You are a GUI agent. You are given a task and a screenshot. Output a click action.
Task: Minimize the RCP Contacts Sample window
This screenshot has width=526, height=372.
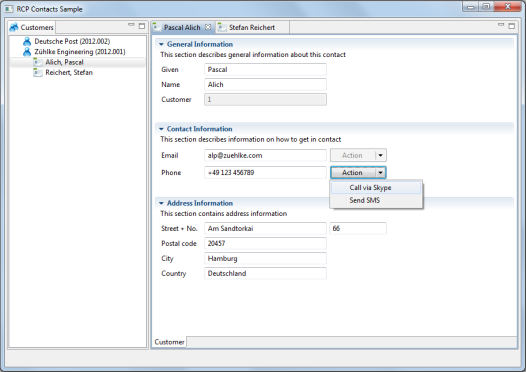click(471, 7)
